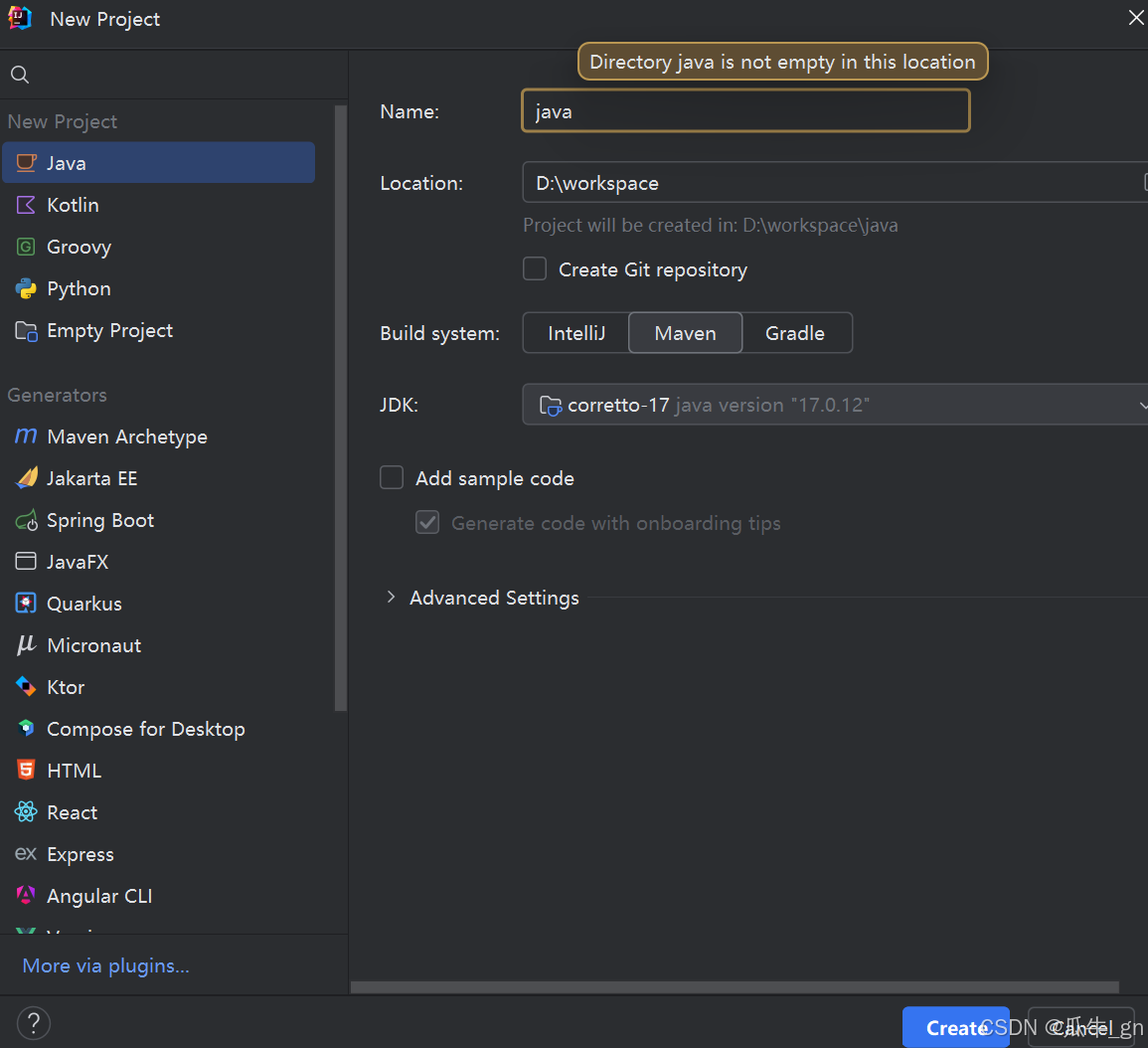This screenshot has height=1048, width=1148.
Task: Select Java in New Project list
Action: pos(159,163)
